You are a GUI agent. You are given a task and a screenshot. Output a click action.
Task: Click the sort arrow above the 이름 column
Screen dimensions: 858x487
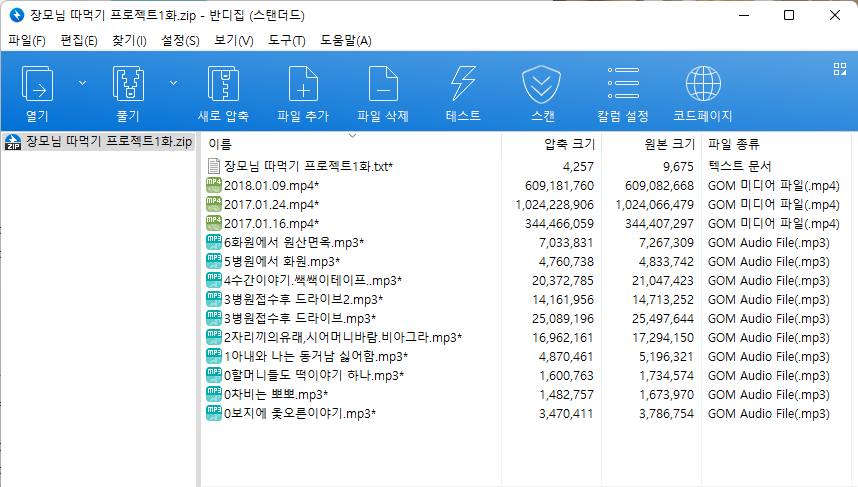coord(352,134)
